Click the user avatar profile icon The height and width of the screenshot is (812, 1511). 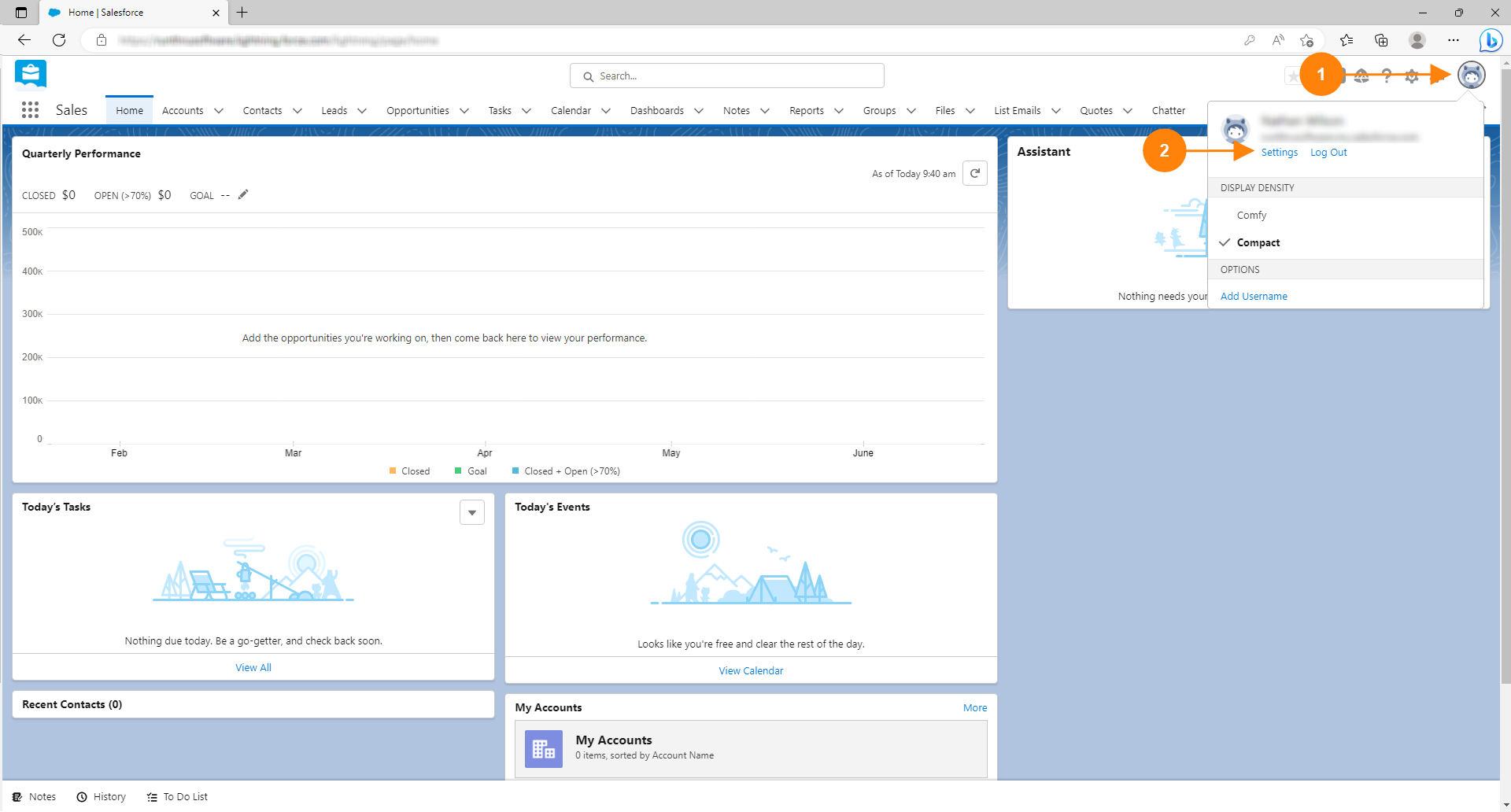(1471, 76)
